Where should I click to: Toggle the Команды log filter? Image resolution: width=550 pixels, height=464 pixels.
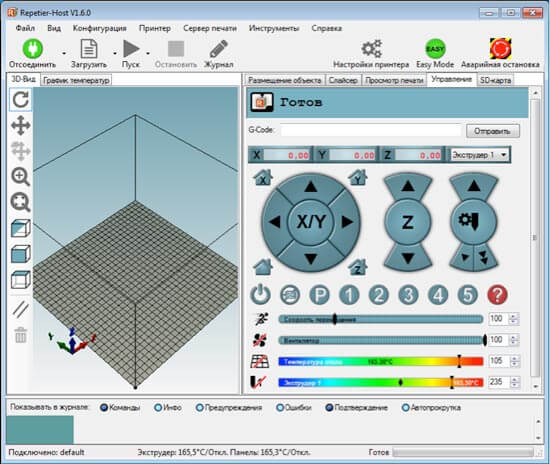pyautogui.click(x=120, y=408)
